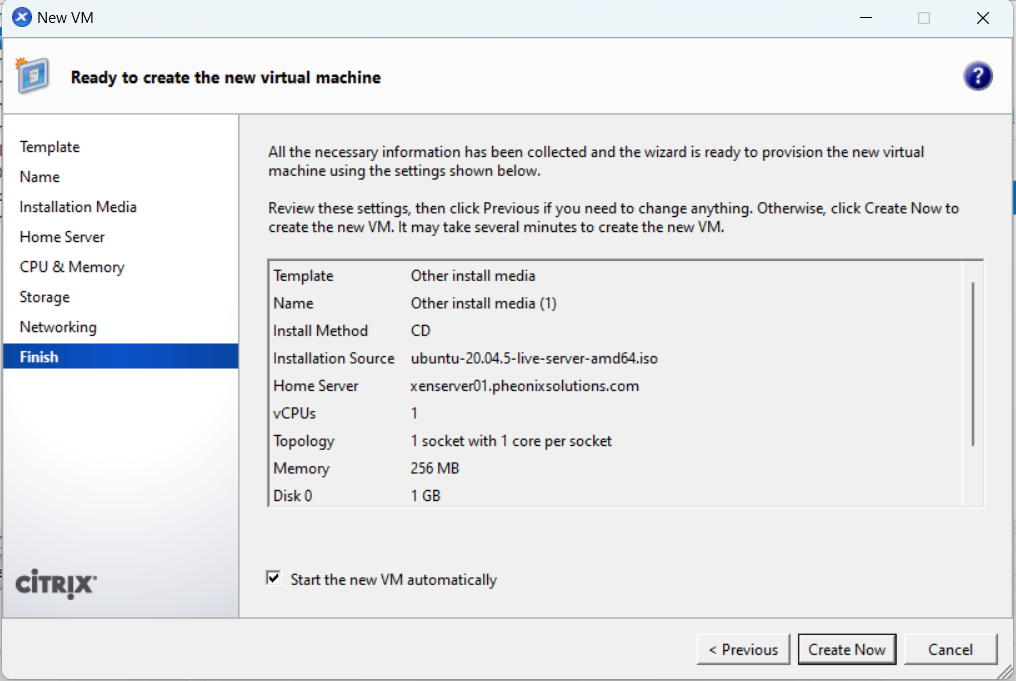
Task: Cancel the New VM wizard
Action: coord(950,649)
